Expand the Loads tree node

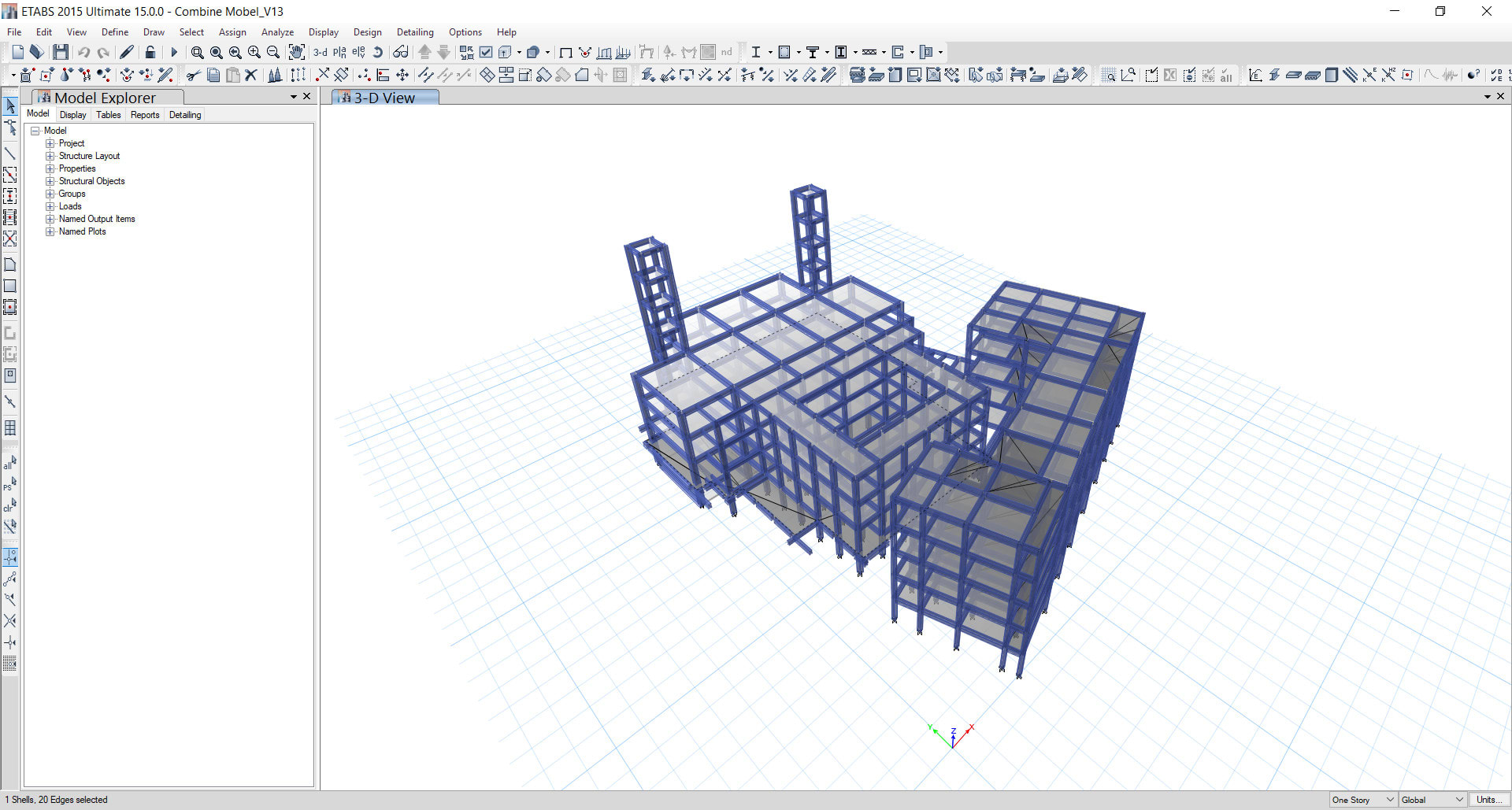pyautogui.click(x=50, y=206)
